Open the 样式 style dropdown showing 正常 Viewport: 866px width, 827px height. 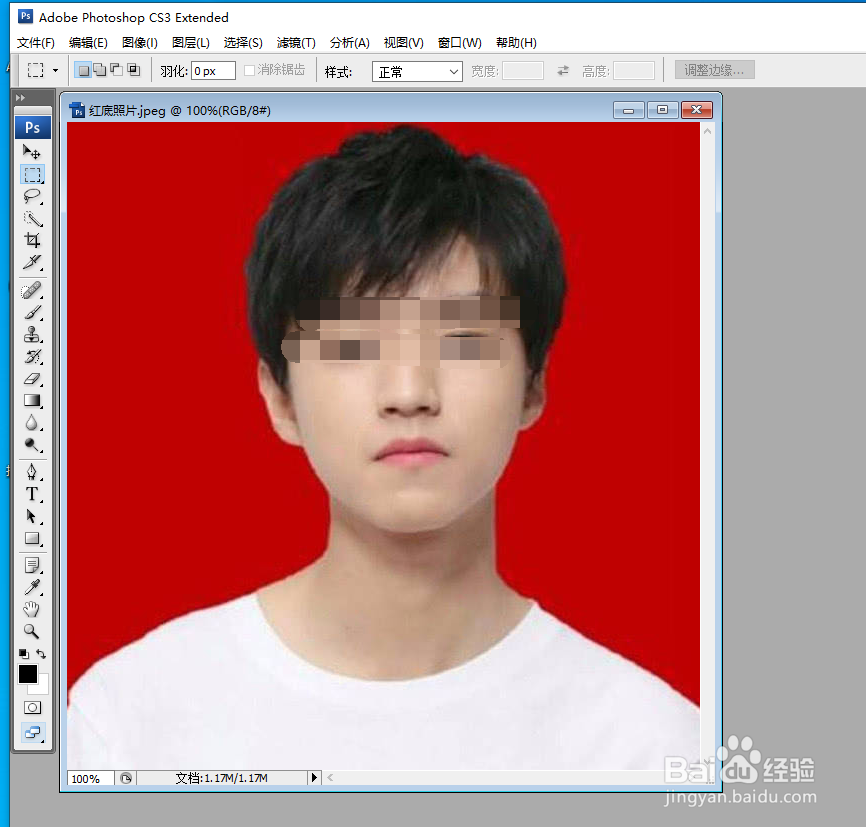pyautogui.click(x=417, y=71)
